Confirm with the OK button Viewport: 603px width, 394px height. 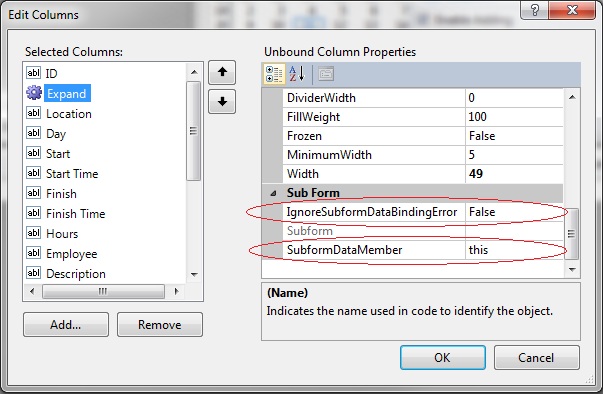pos(443,357)
